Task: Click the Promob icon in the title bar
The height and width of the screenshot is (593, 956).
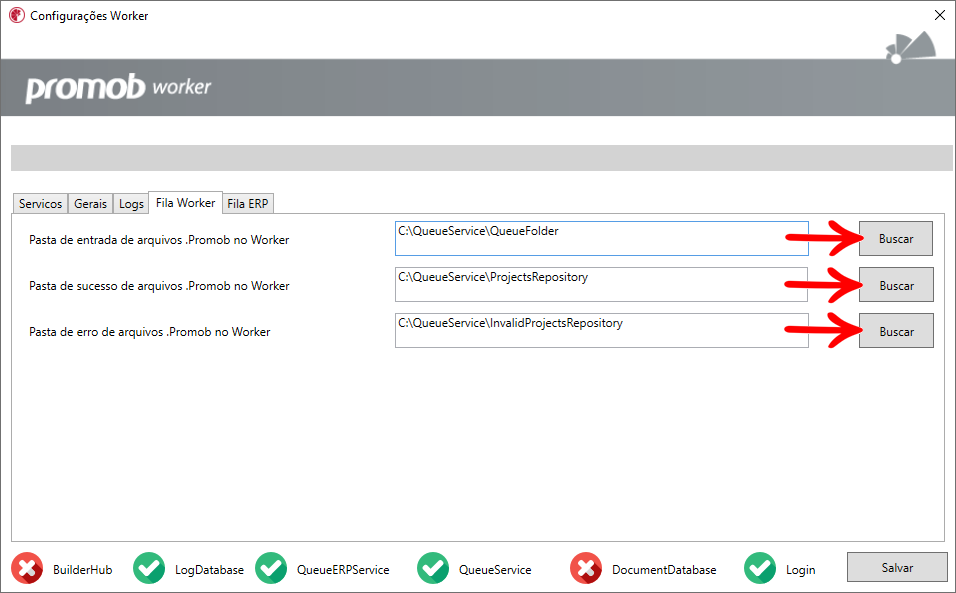Action: click(16, 15)
